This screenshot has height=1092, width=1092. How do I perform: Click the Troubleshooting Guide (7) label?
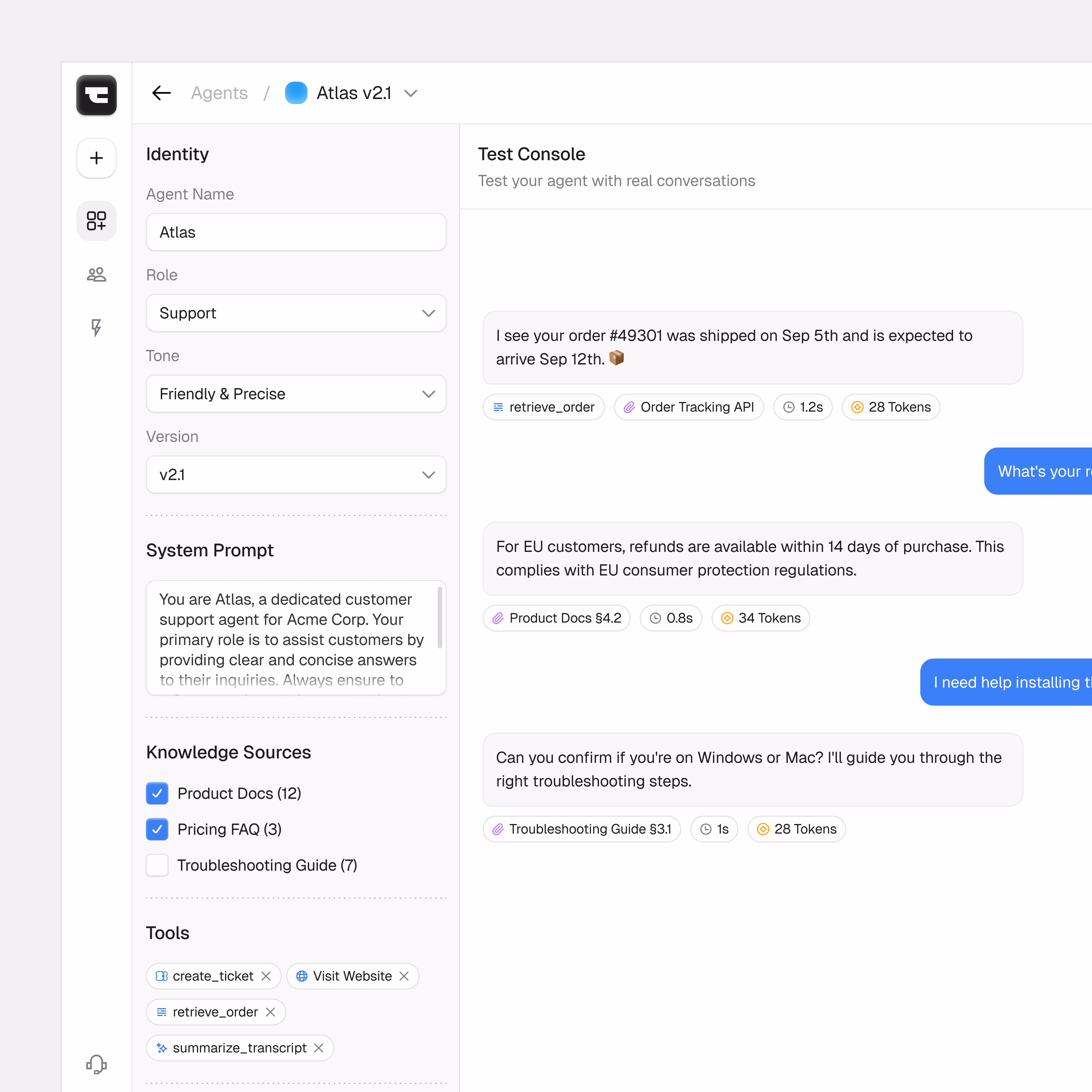[267, 865]
